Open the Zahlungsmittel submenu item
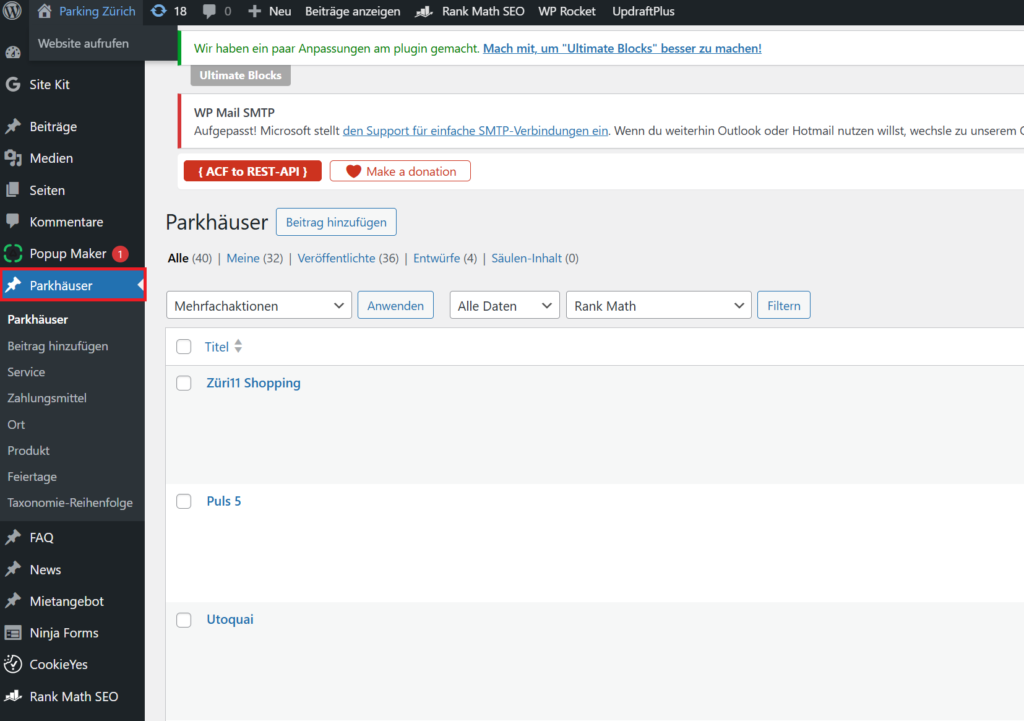This screenshot has height=721, width=1024. pos(47,398)
